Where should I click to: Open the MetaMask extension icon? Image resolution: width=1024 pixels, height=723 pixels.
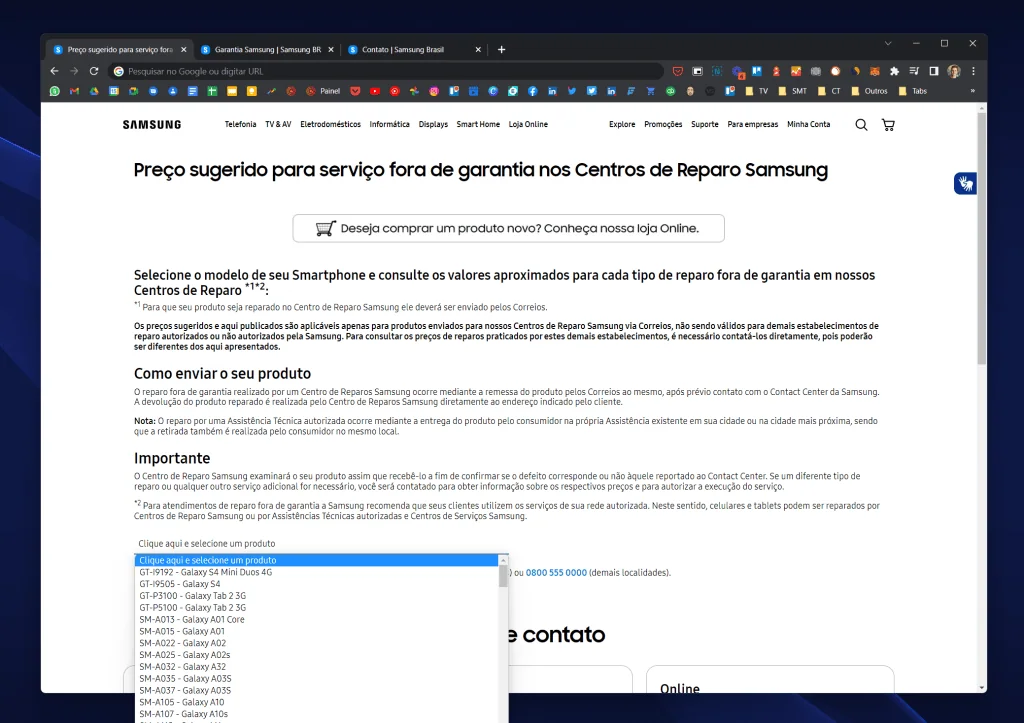873,72
